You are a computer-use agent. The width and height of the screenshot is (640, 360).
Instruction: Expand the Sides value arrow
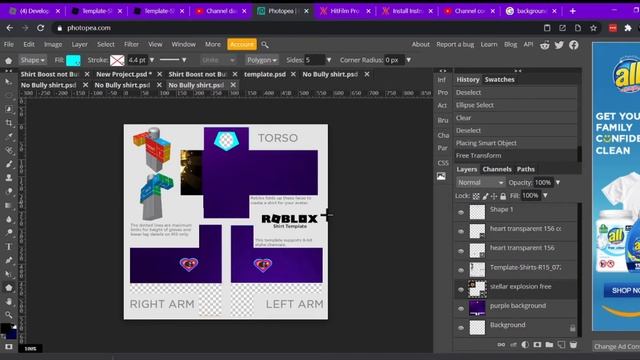coord(329,60)
